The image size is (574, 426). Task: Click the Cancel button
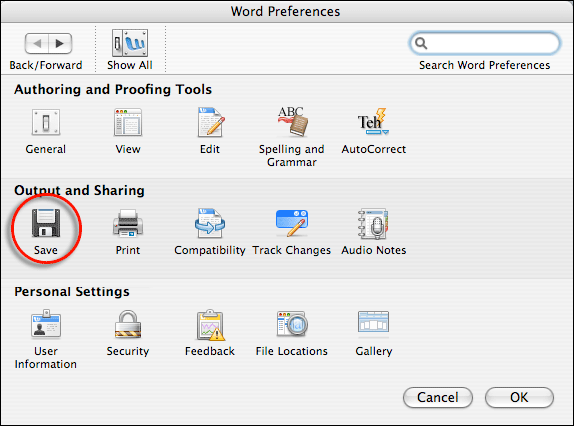click(438, 397)
